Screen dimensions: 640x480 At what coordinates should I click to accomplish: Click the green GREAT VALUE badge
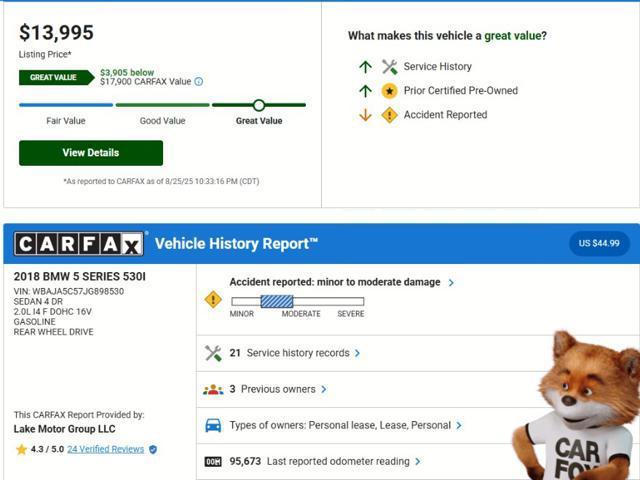coord(54,77)
